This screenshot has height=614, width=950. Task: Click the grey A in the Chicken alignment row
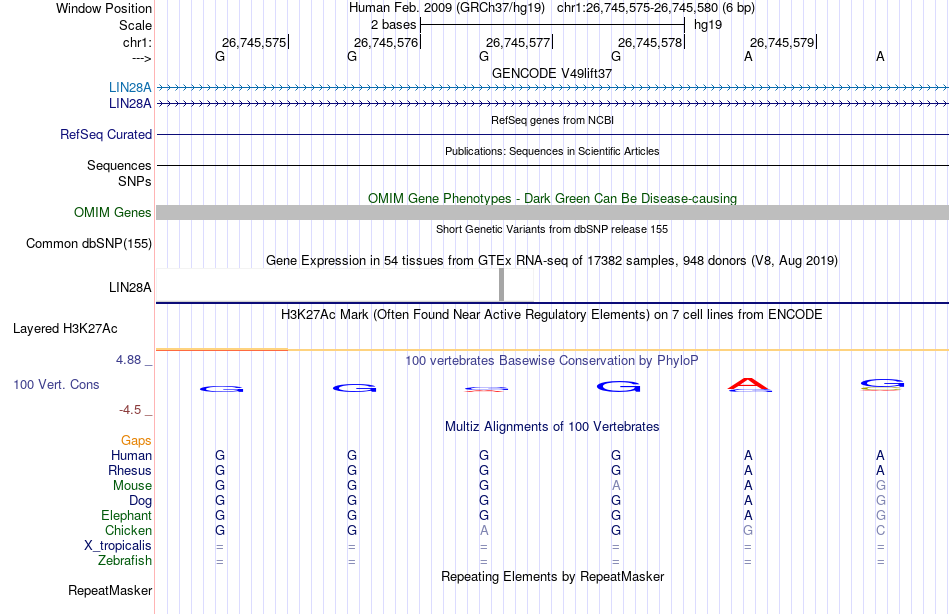[x=483, y=530]
